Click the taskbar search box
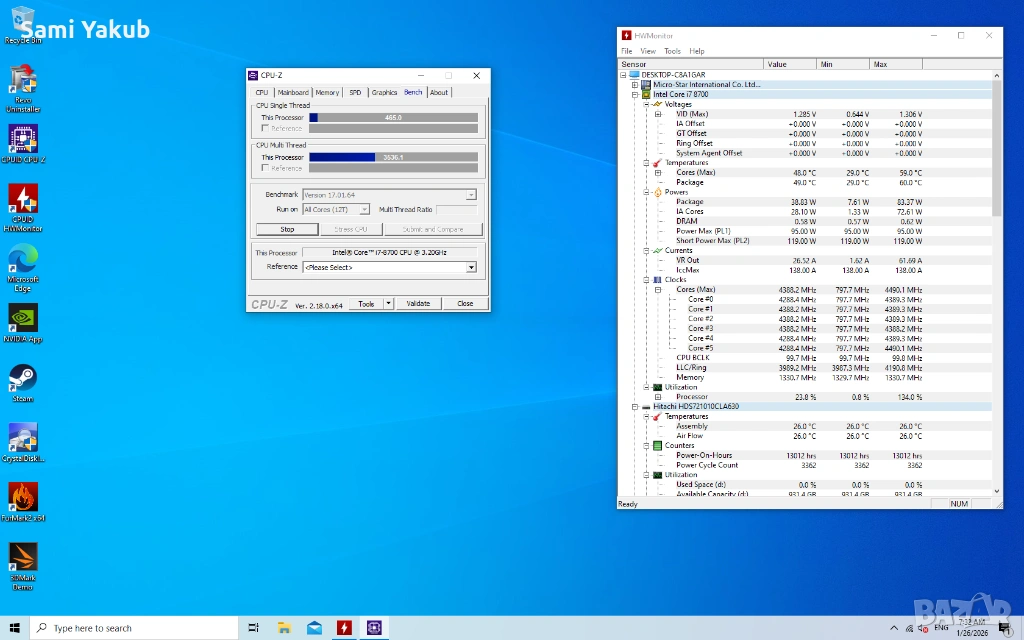Viewport: 1024px width, 640px height. 135,628
